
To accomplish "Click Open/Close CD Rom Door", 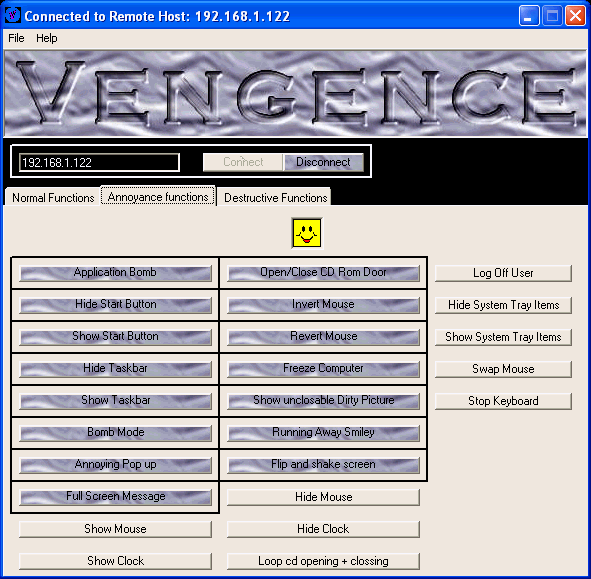I will coord(323,273).
